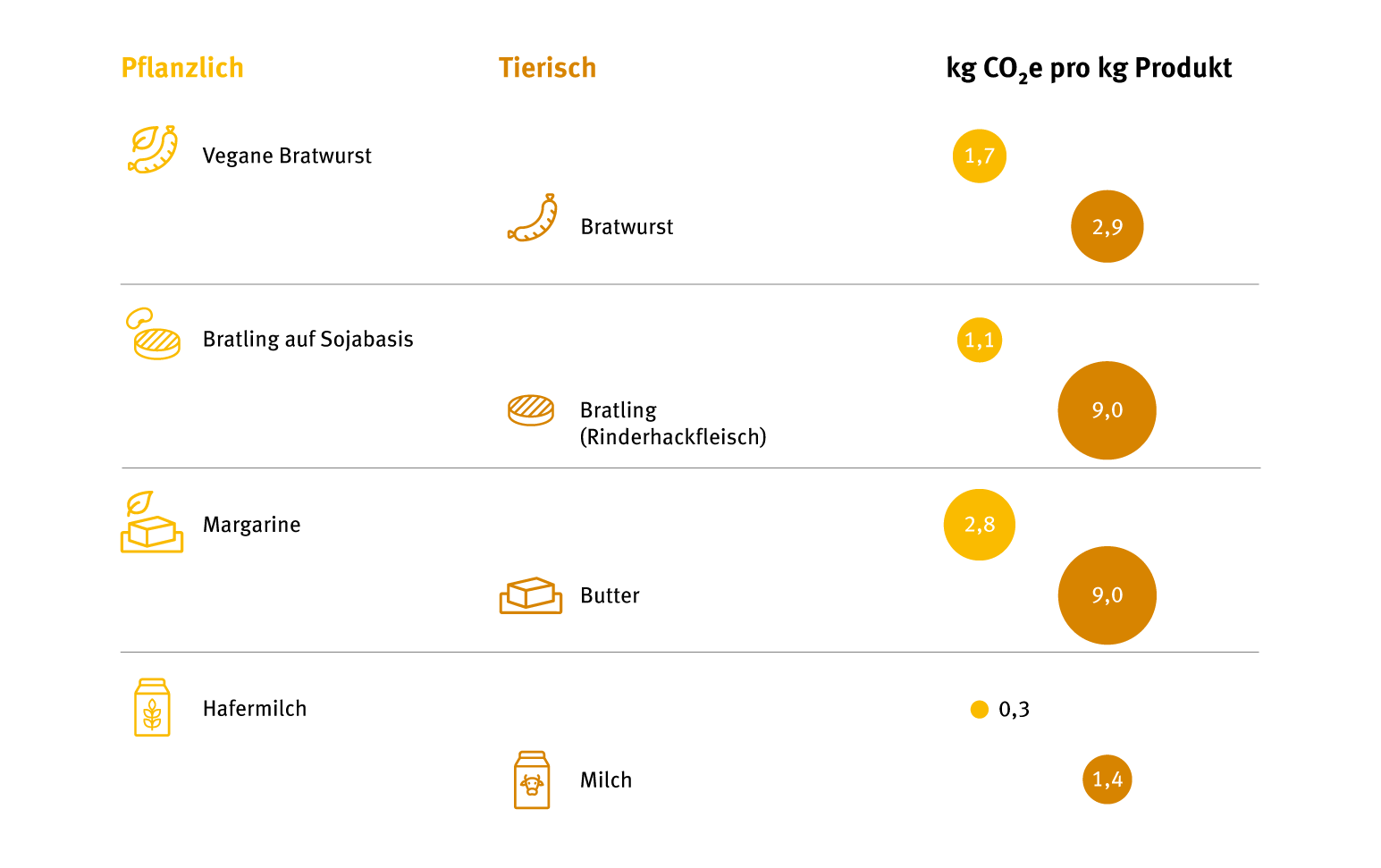Click the Vegane Bratwurst label
This screenshot has width=1381, height=868.
click(x=287, y=156)
